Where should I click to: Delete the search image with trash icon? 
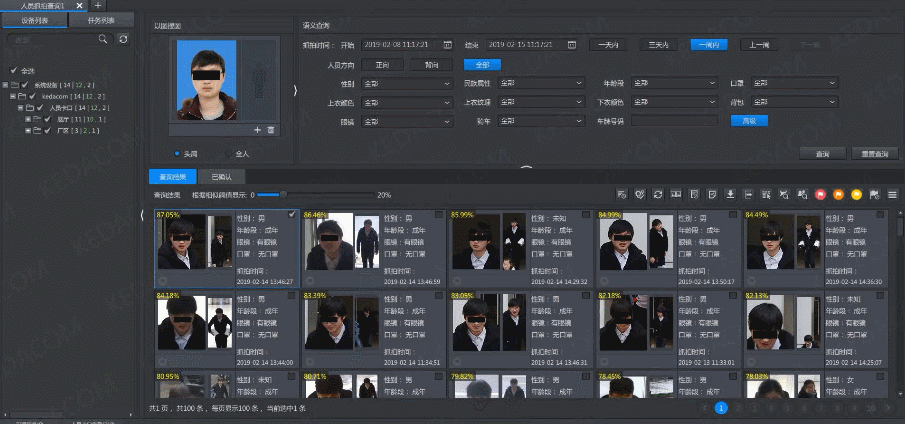(x=271, y=130)
